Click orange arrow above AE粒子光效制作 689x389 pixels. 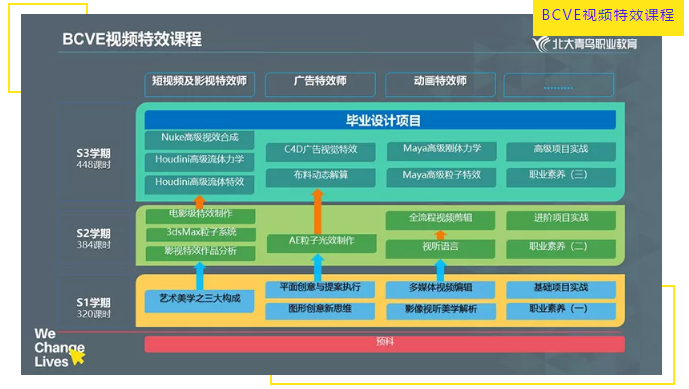pos(317,211)
